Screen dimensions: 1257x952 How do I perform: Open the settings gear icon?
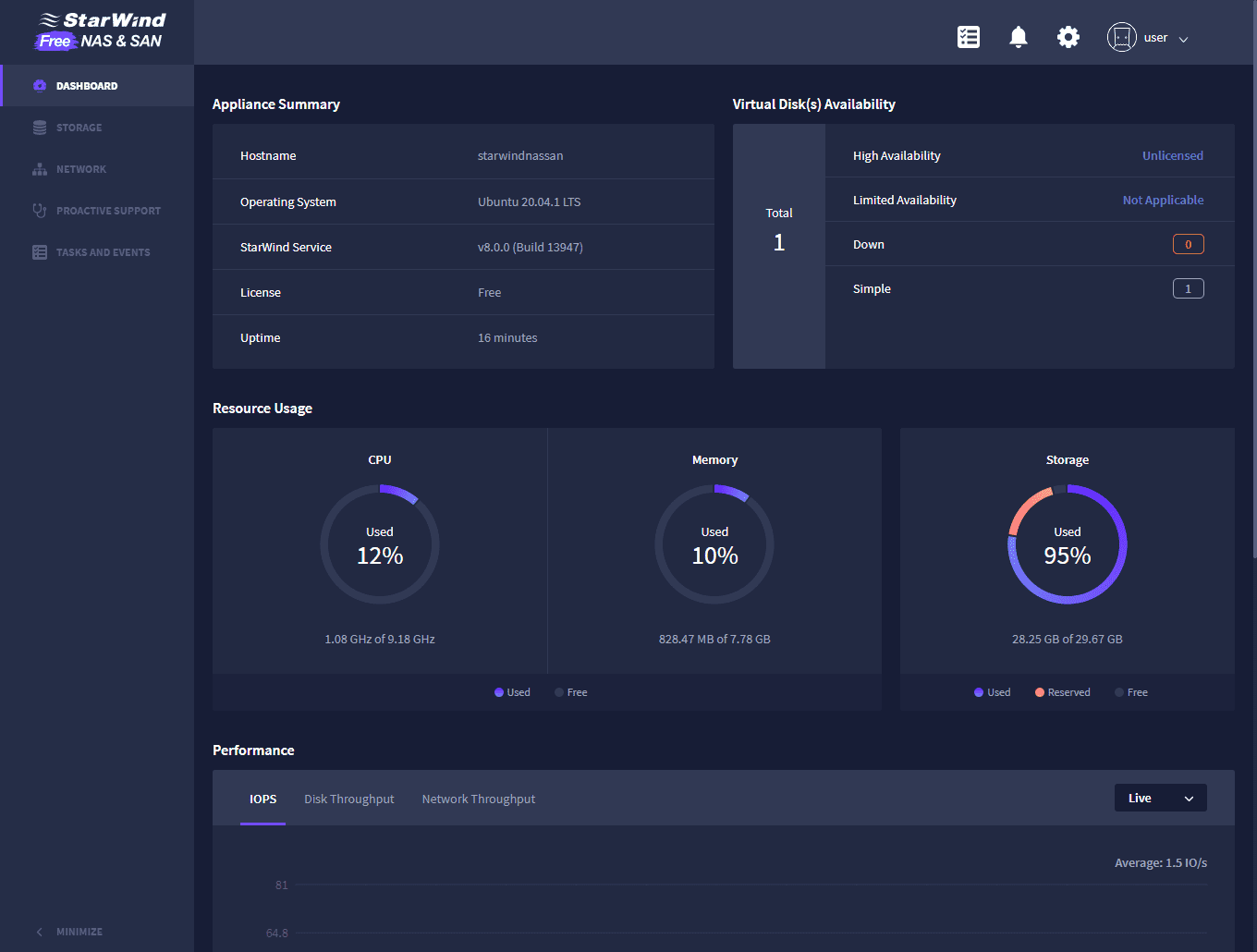tap(1068, 37)
